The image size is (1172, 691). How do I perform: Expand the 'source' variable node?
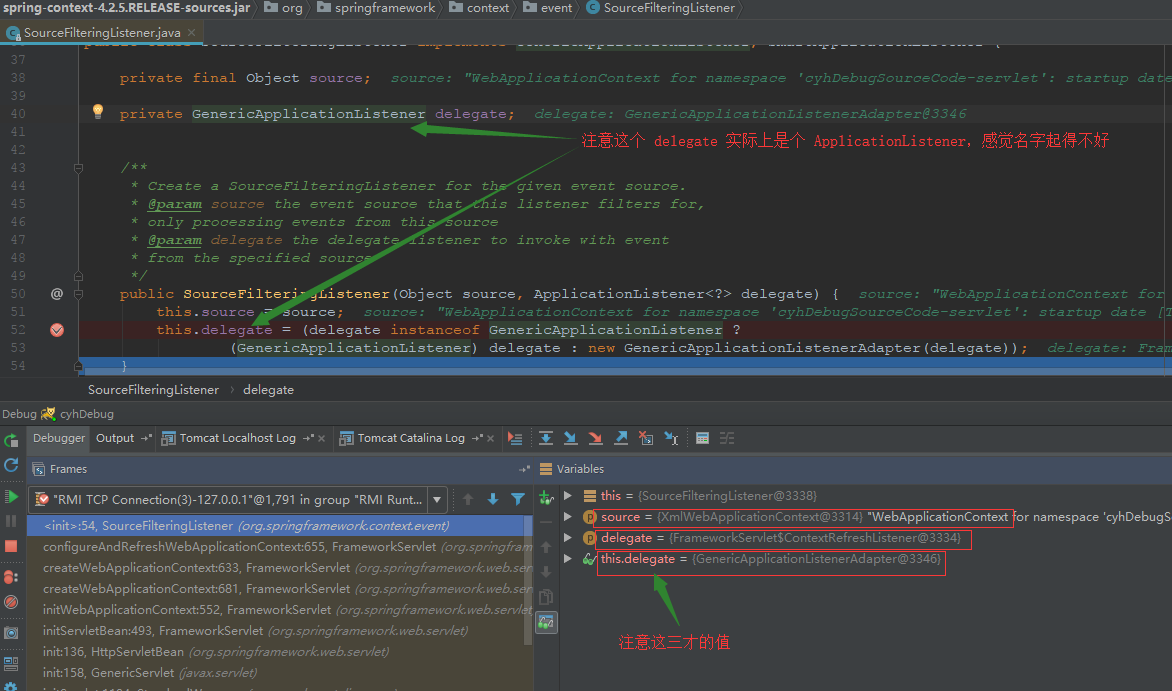pyautogui.click(x=568, y=517)
